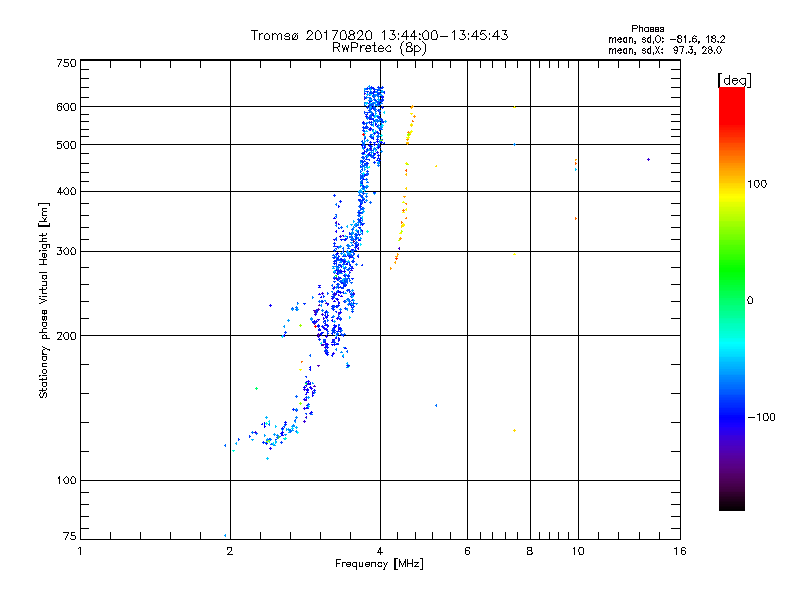Click x-axis tick label "16"
The width and height of the screenshot is (800, 600).
(680, 551)
